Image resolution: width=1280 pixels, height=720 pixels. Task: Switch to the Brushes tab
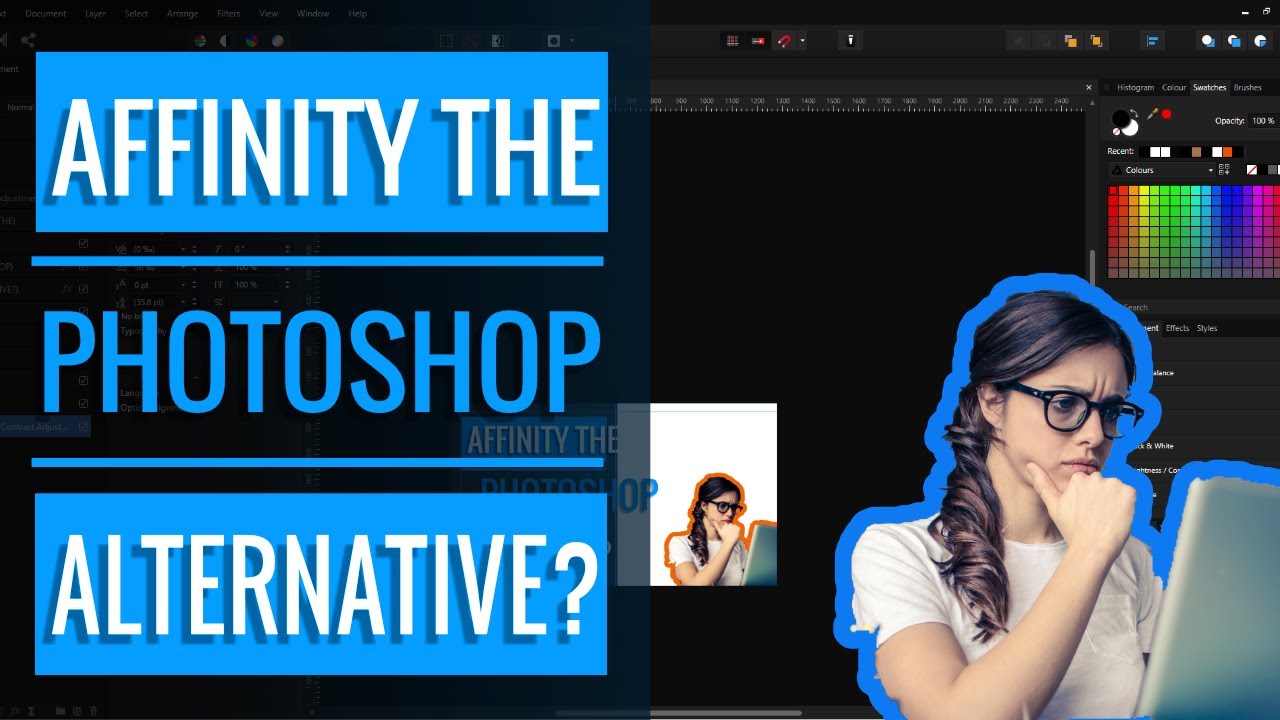(x=1247, y=88)
